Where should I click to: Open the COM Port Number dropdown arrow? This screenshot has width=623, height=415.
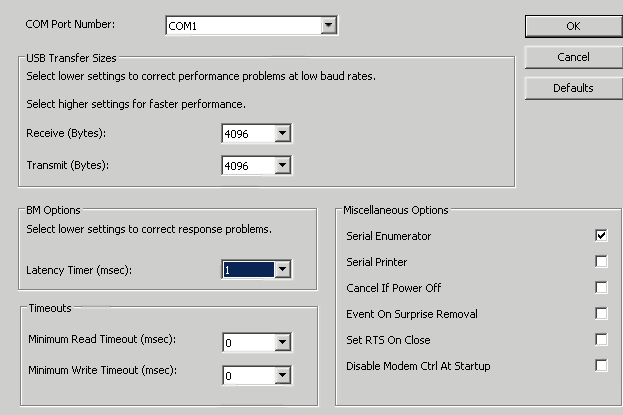tap(329, 26)
